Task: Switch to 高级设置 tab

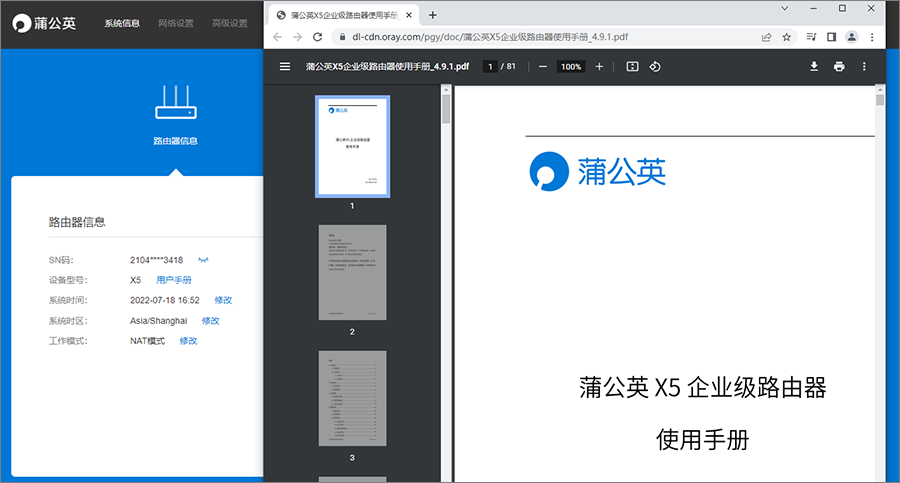Action: (230, 24)
